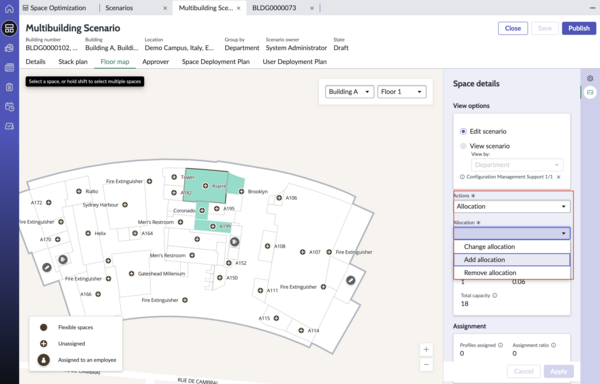Click the Coronado space marker
Screen dimensions: 600x384
(x=202, y=210)
